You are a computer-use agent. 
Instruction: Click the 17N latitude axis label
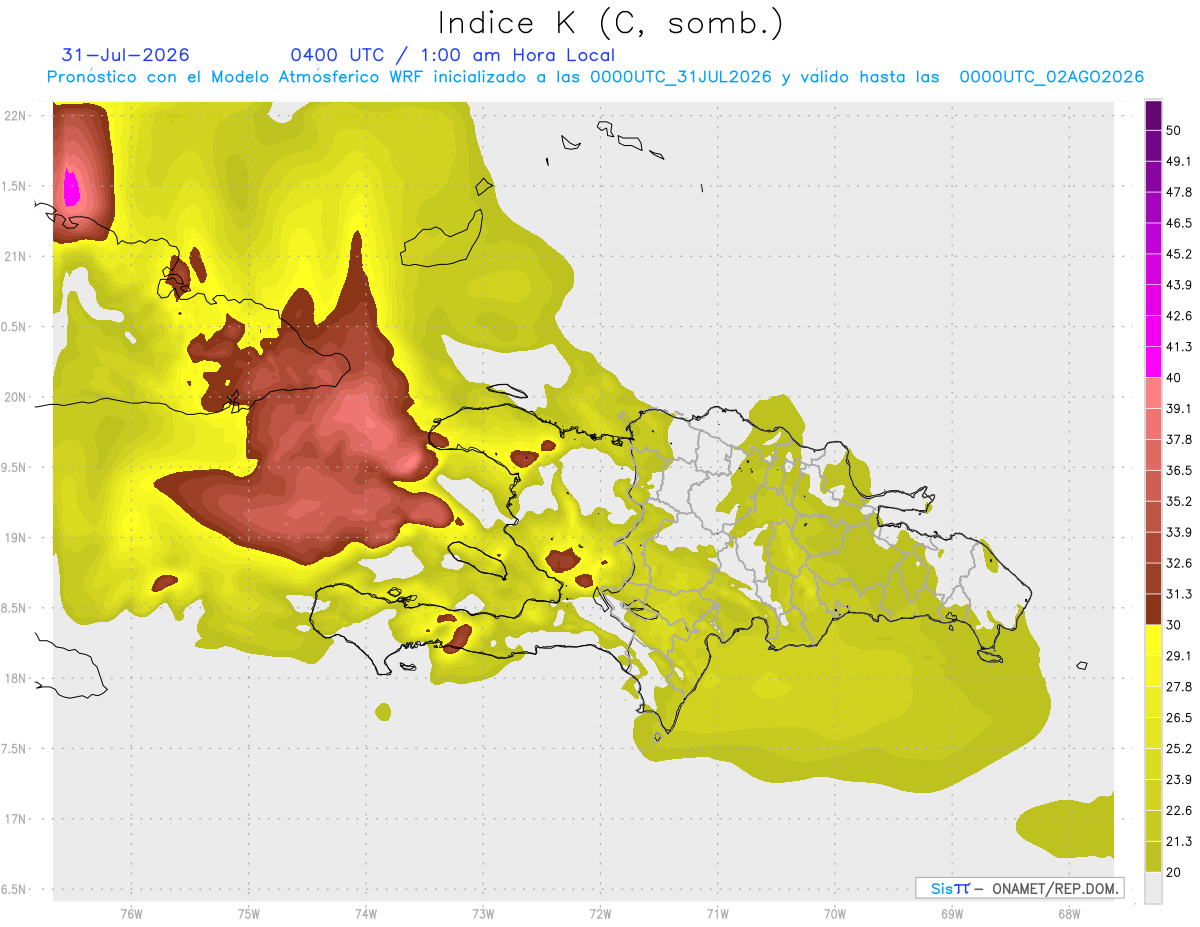(16, 819)
